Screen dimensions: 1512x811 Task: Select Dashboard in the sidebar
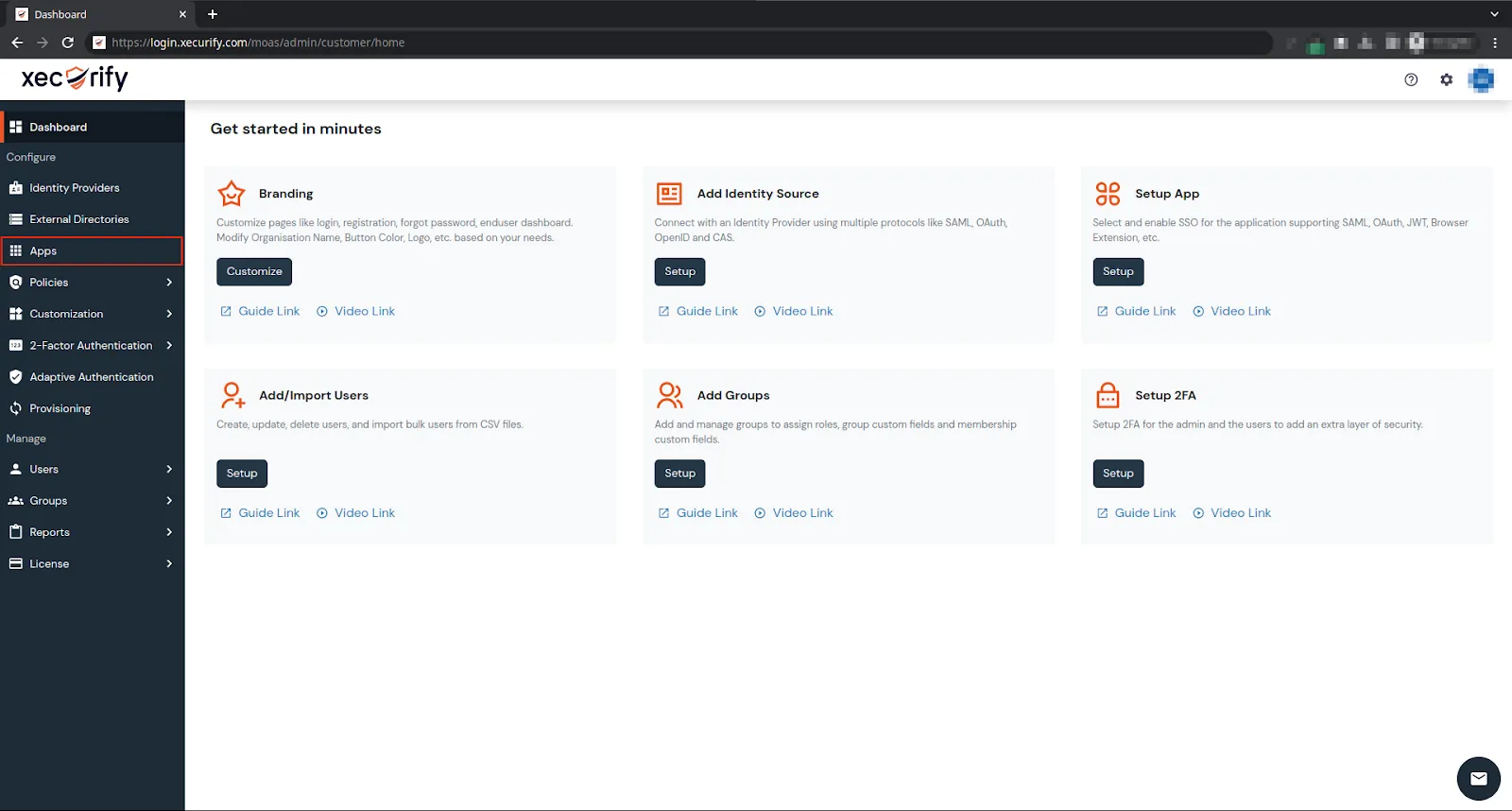tap(92, 127)
